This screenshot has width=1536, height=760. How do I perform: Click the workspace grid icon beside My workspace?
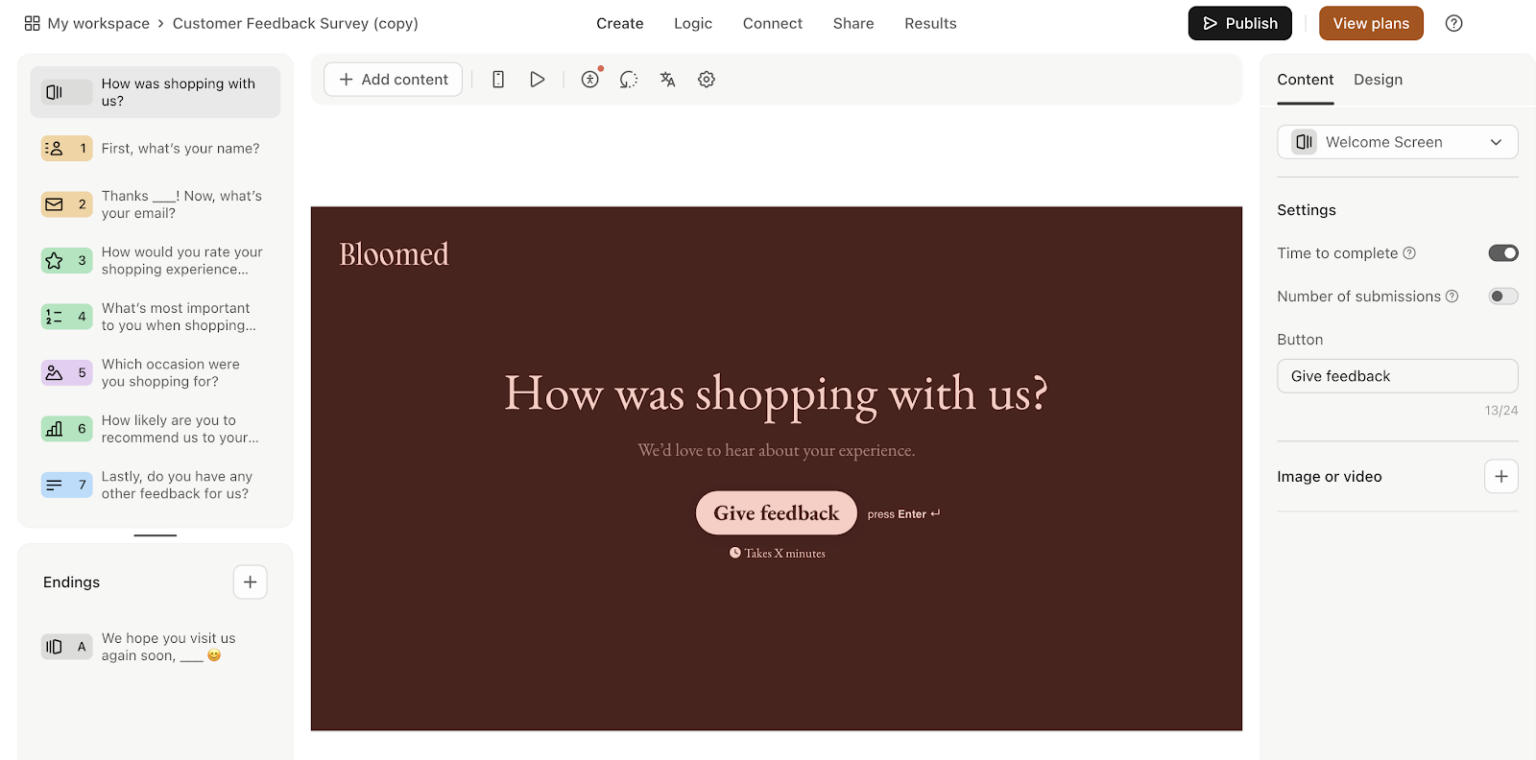coord(31,22)
